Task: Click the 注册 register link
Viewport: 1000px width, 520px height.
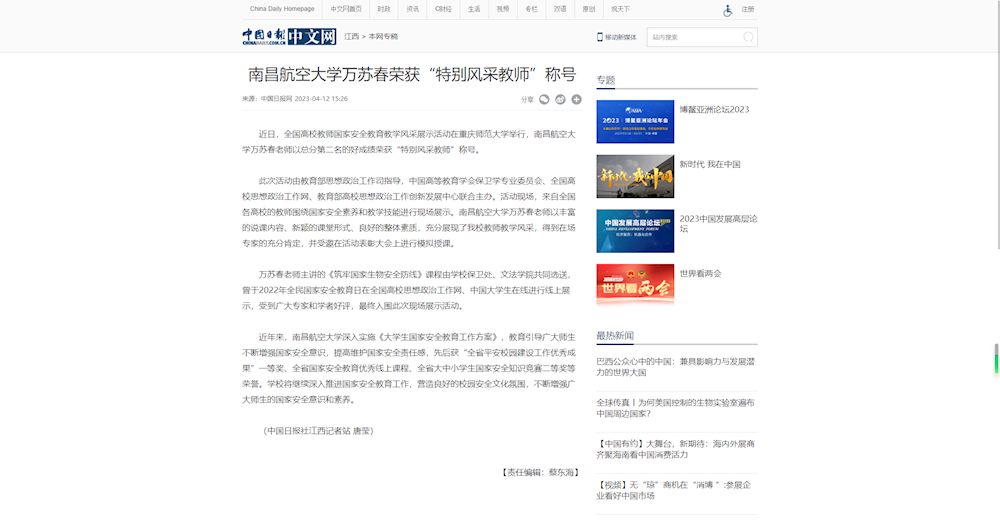Action: point(748,10)
